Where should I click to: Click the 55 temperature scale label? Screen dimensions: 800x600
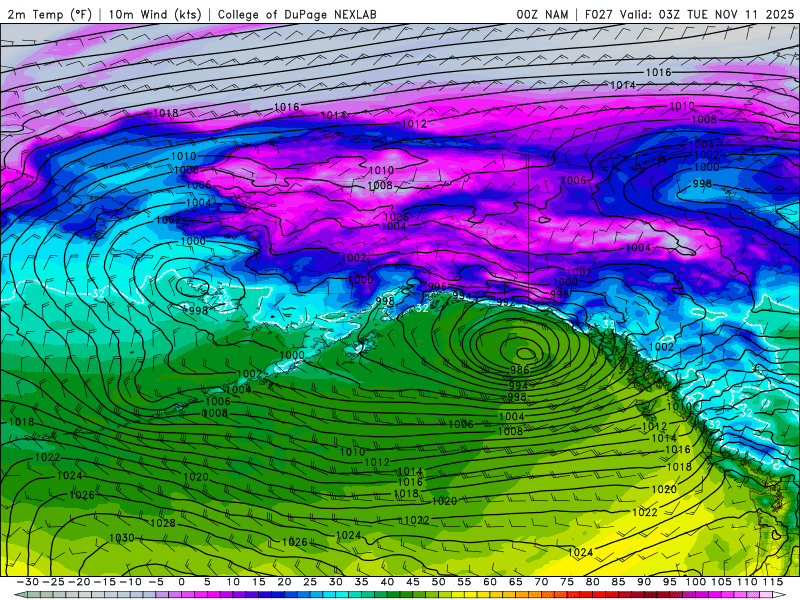[464, 582]
